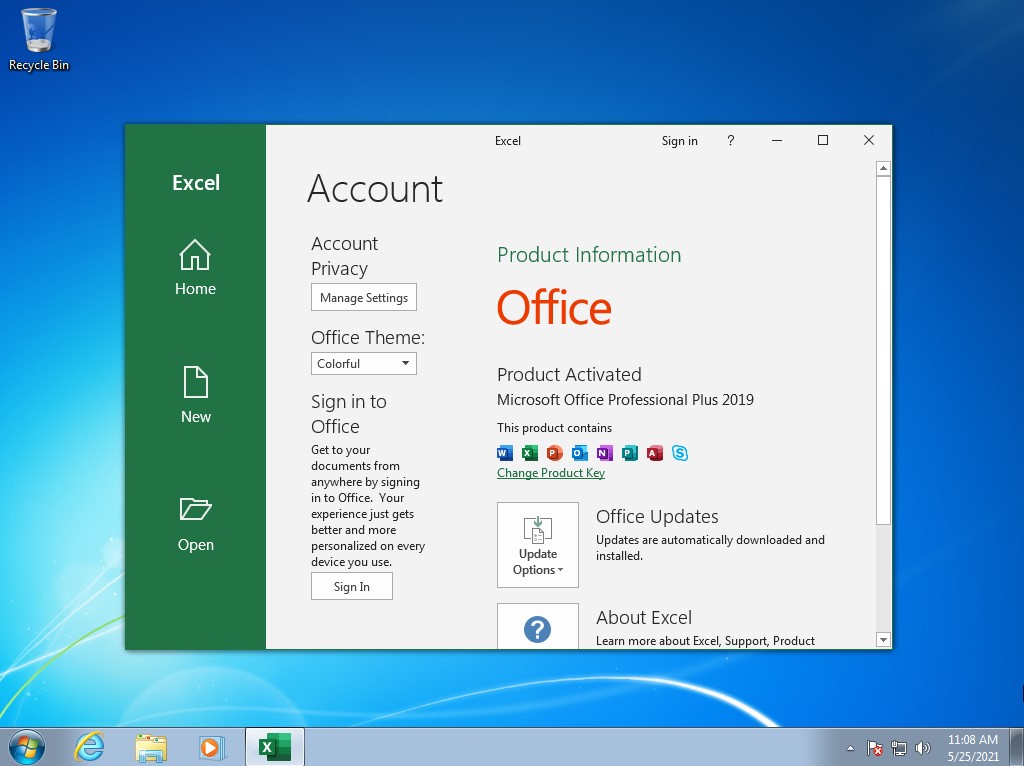Open the volume speaker icon in the tray

tap(923, 748)
